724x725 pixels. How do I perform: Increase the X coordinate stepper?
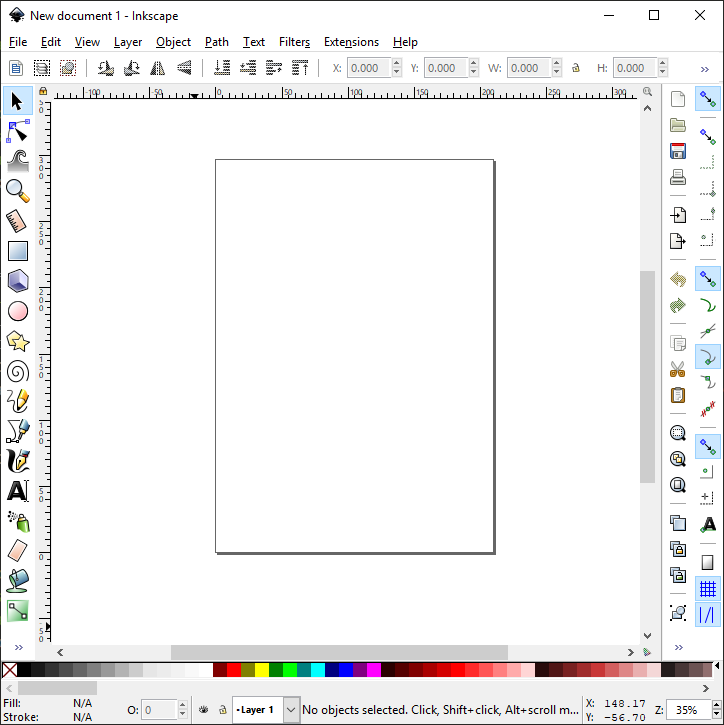tap(397, 63)
